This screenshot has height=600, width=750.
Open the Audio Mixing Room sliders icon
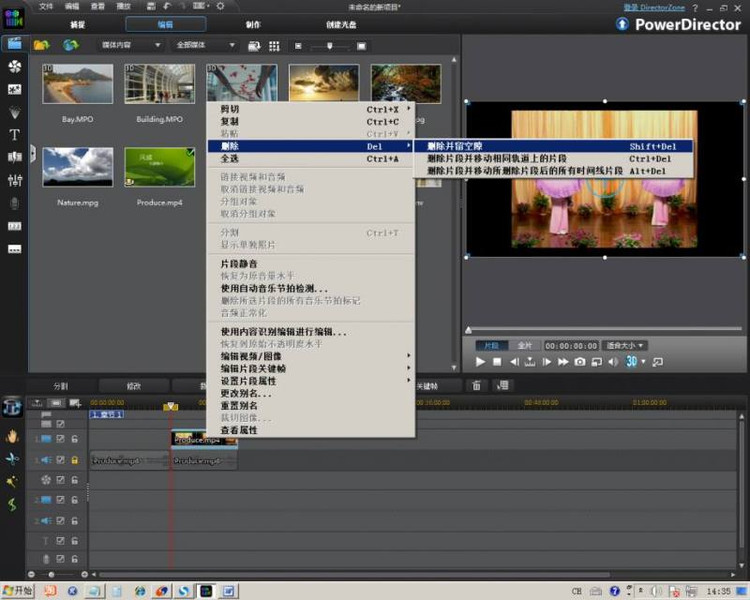click(x=14, y=180)
